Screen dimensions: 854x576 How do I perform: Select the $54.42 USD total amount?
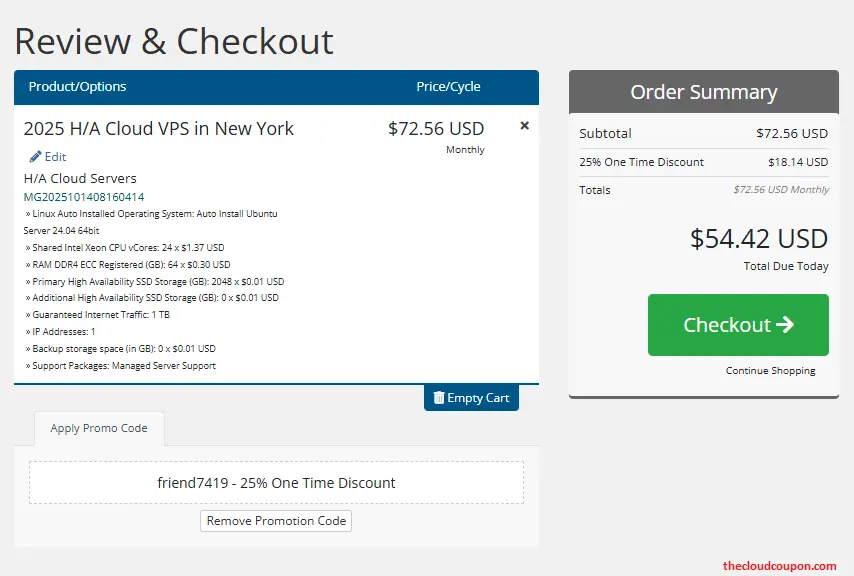[x=758, y=239]
